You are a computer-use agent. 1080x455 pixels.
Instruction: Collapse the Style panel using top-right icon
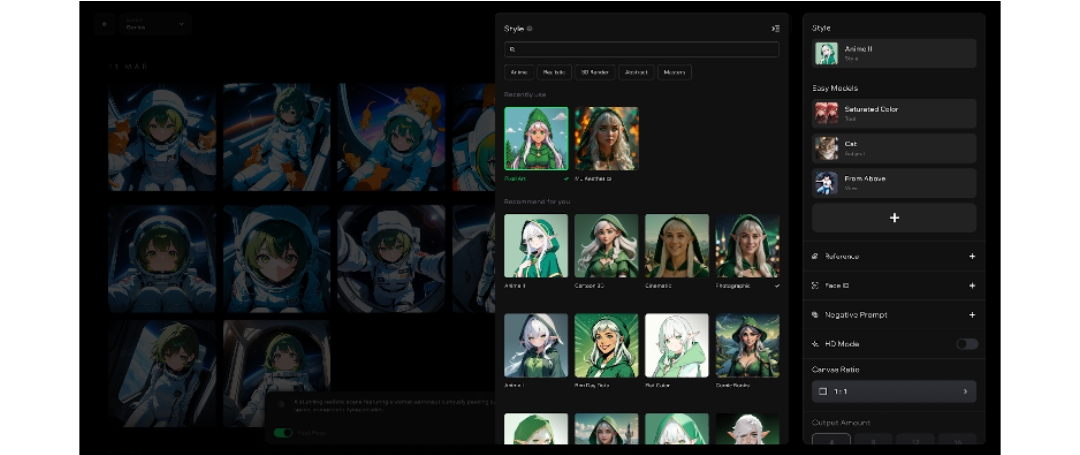(775, 29)
